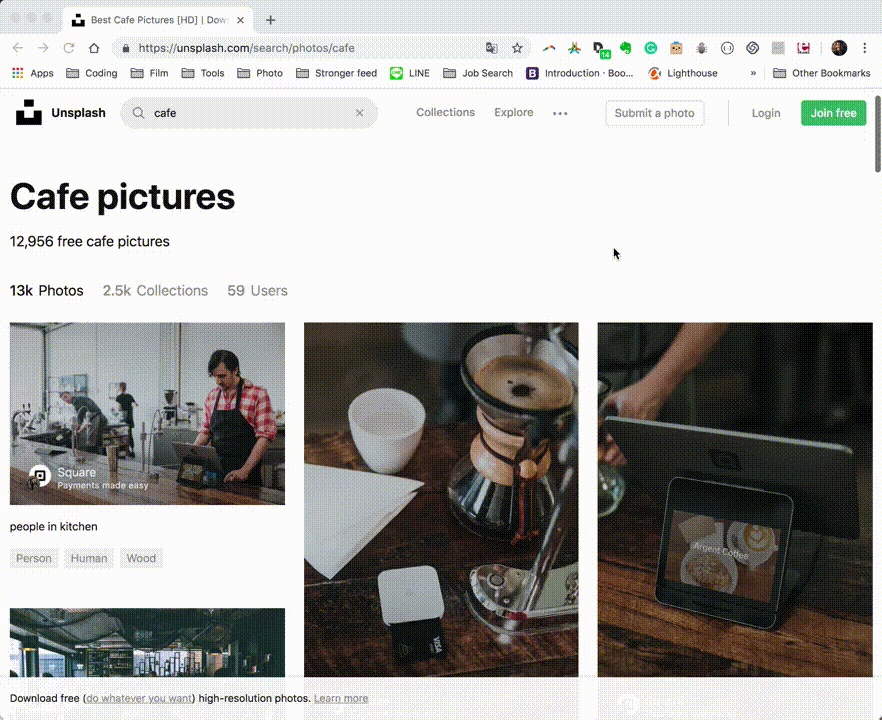882x720 pixels.
Task: Open the Introduction Bootstrap bookmark
Action: pyautogui.click(x=579, y=73)
